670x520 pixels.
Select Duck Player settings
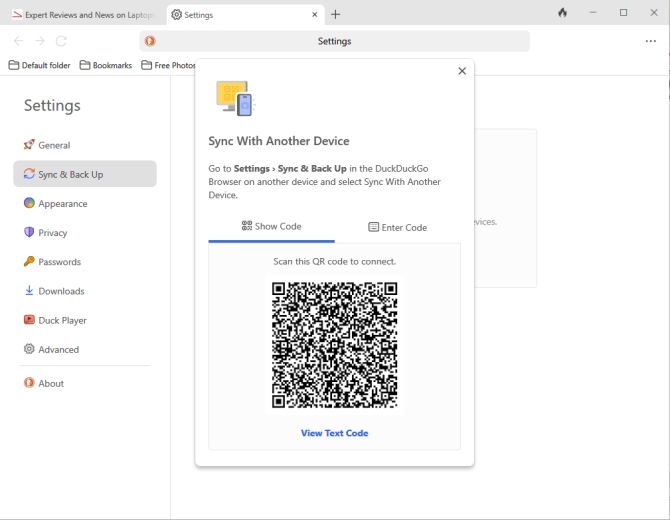[x=62, y=320]
